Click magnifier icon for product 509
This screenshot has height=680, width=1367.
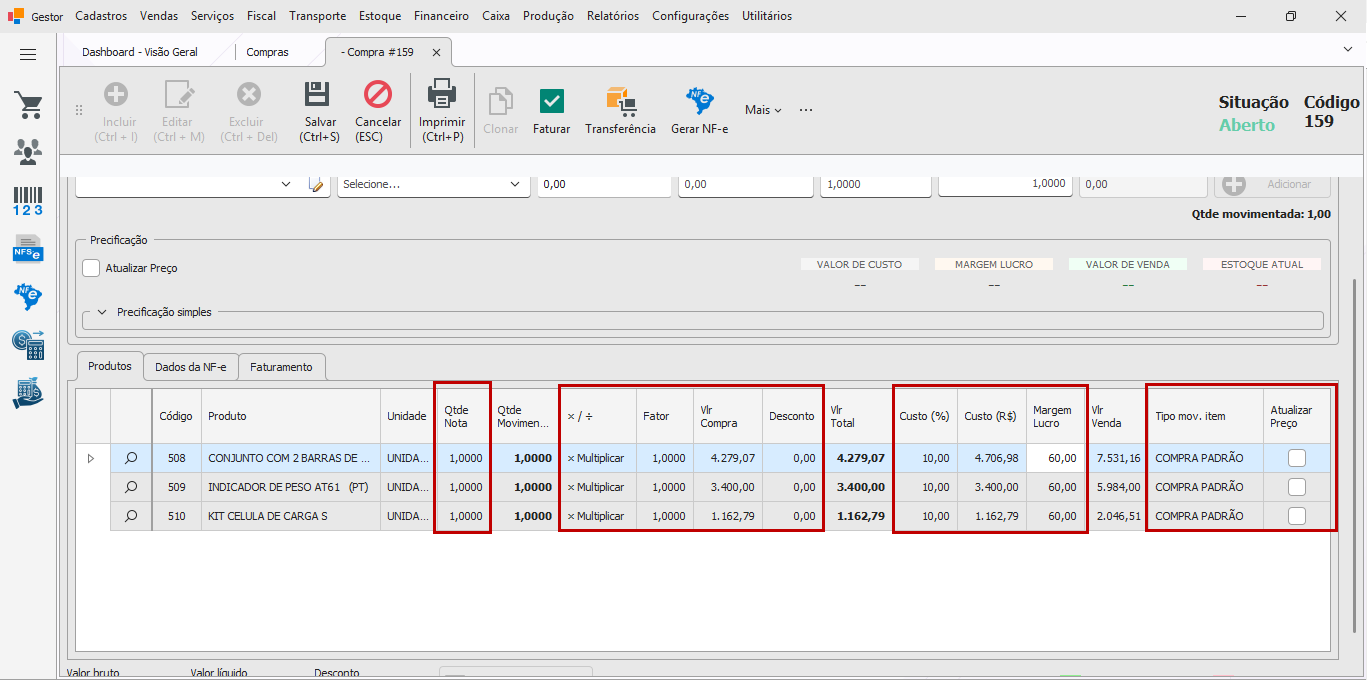point(130,487)
